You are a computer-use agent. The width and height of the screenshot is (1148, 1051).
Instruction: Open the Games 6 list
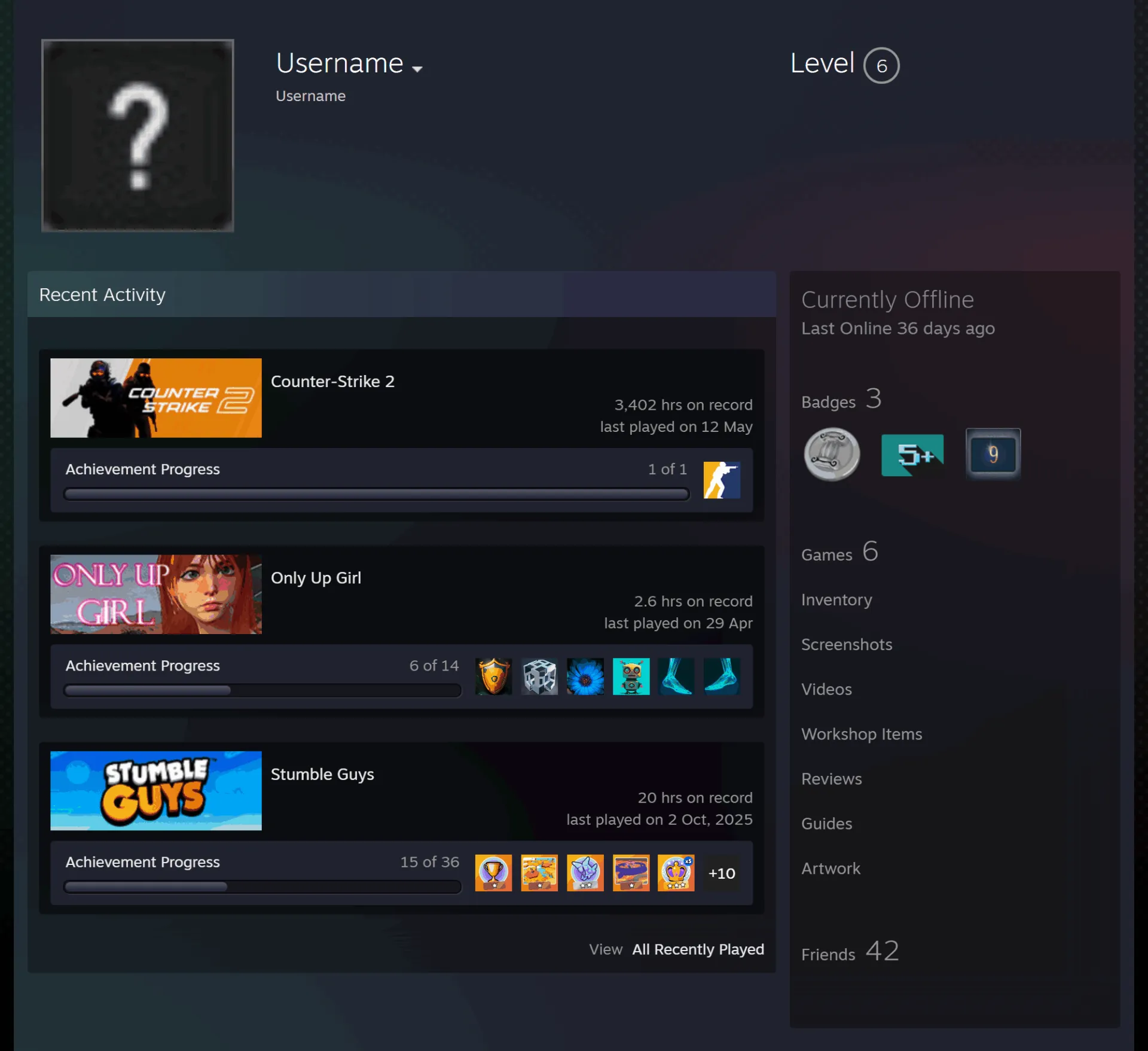point(839,552)
